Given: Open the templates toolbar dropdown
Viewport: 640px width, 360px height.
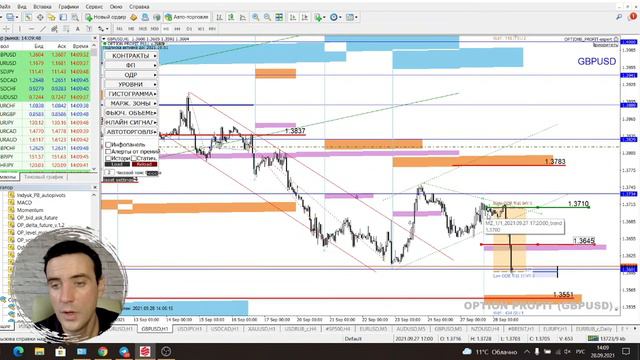Looking at the screenshot, I should (x=351, y=17).
